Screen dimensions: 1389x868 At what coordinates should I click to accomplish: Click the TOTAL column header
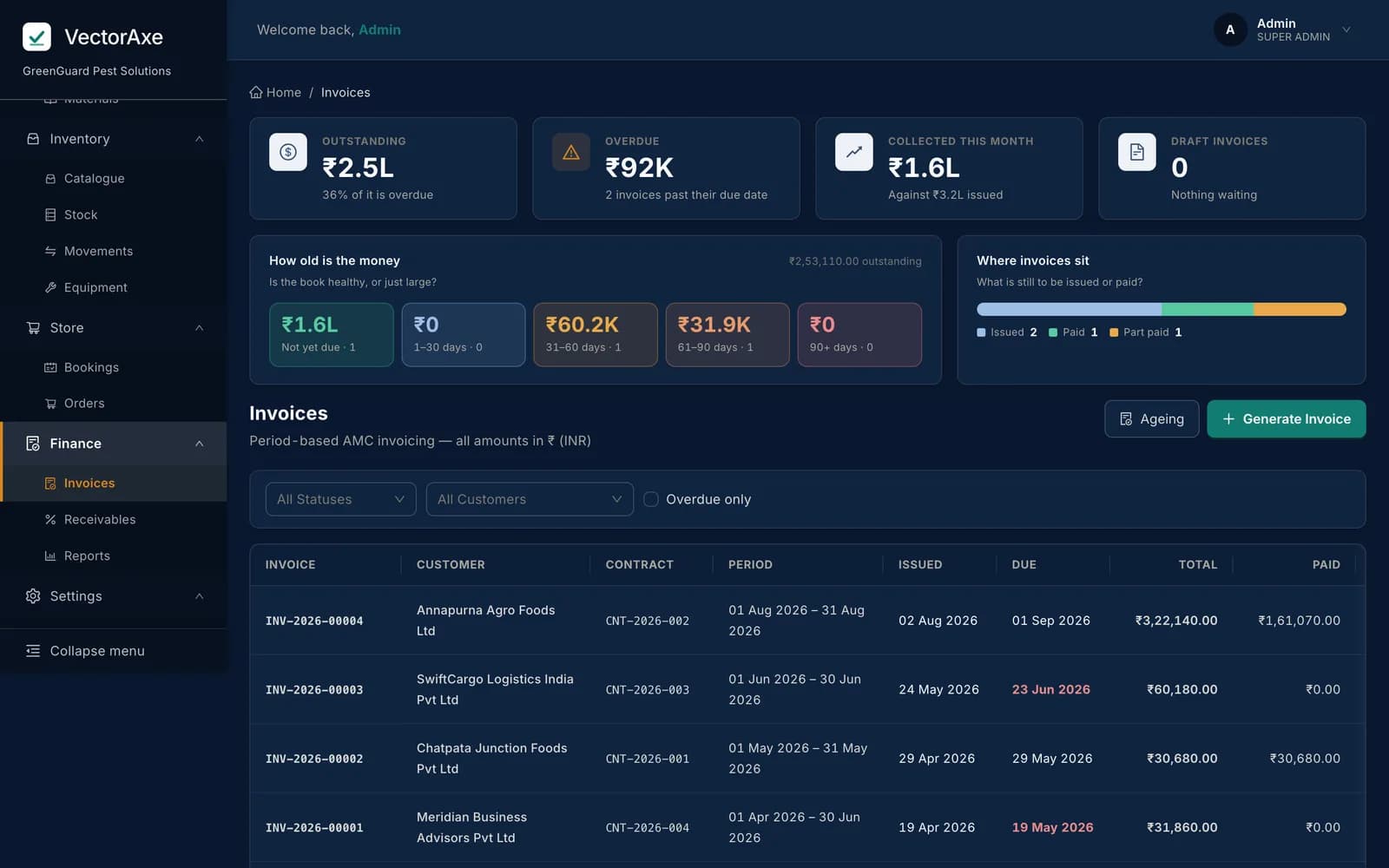[x=1197, y=565]
